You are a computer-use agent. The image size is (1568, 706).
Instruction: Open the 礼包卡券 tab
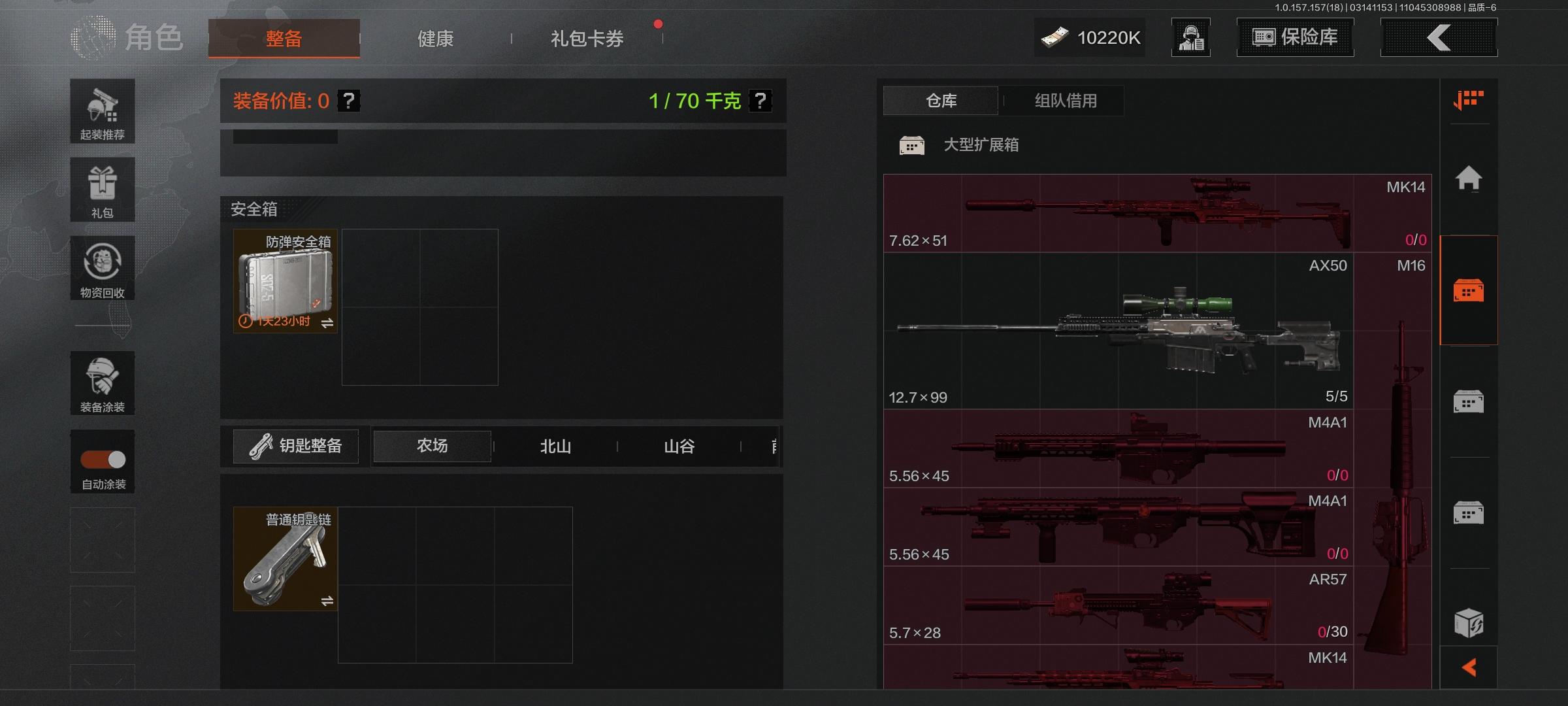(587, 39)
